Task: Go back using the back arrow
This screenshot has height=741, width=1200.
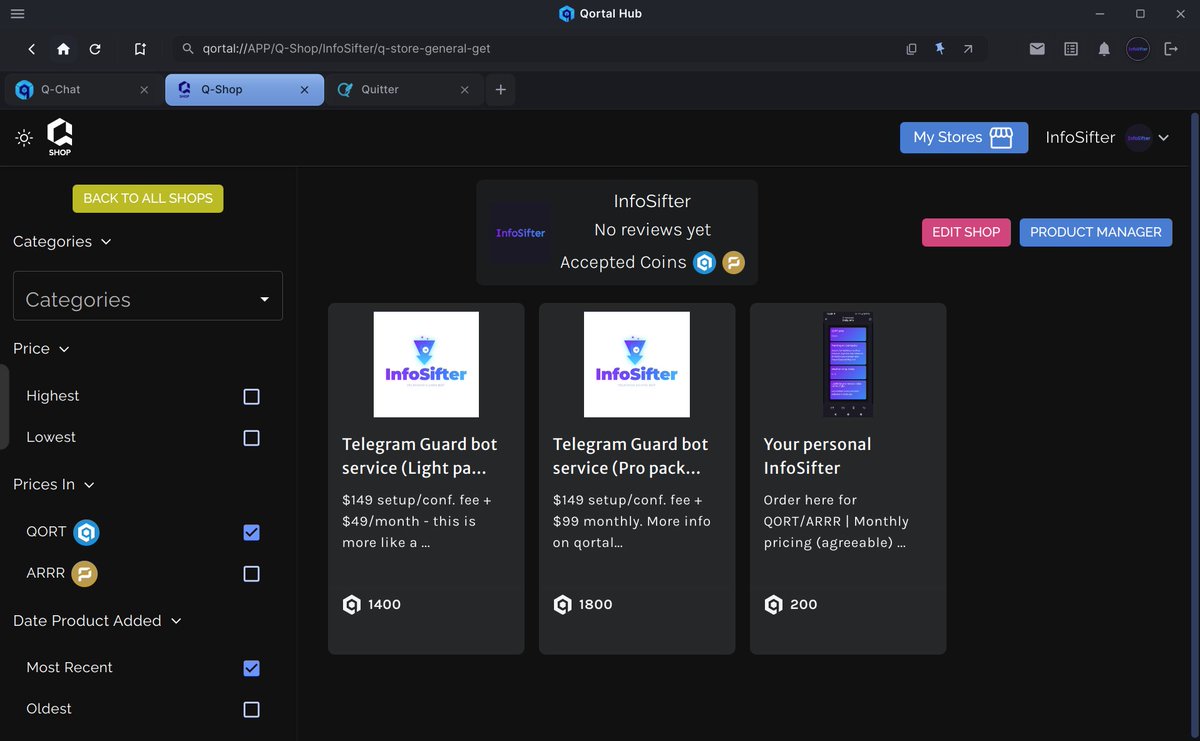Action: 32,49
